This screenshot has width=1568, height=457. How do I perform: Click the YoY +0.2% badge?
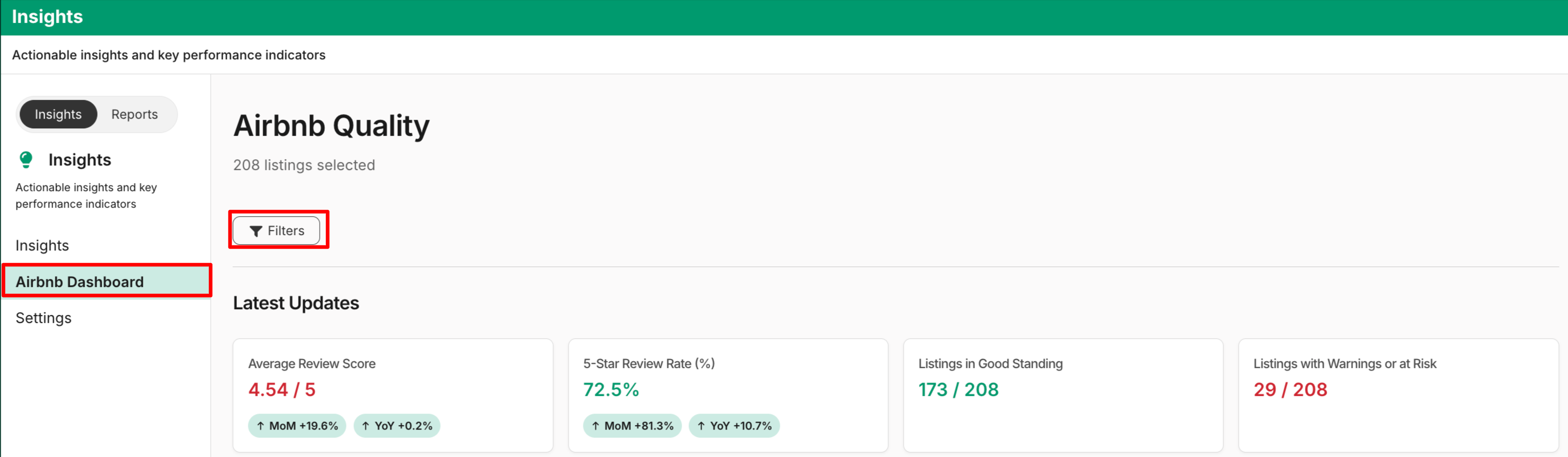tap(397, 426)
